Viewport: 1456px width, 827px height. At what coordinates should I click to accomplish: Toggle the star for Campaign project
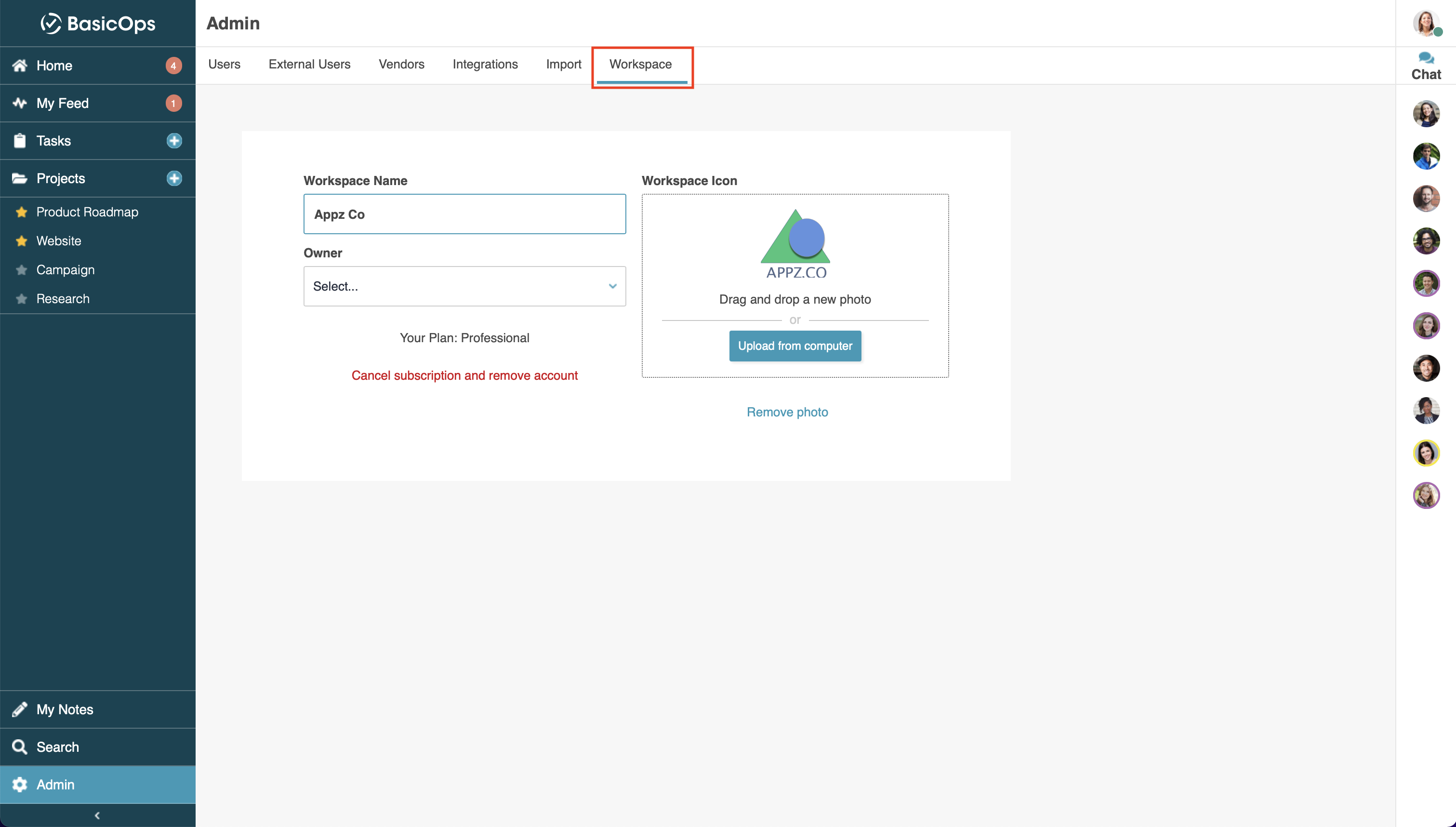22,270
